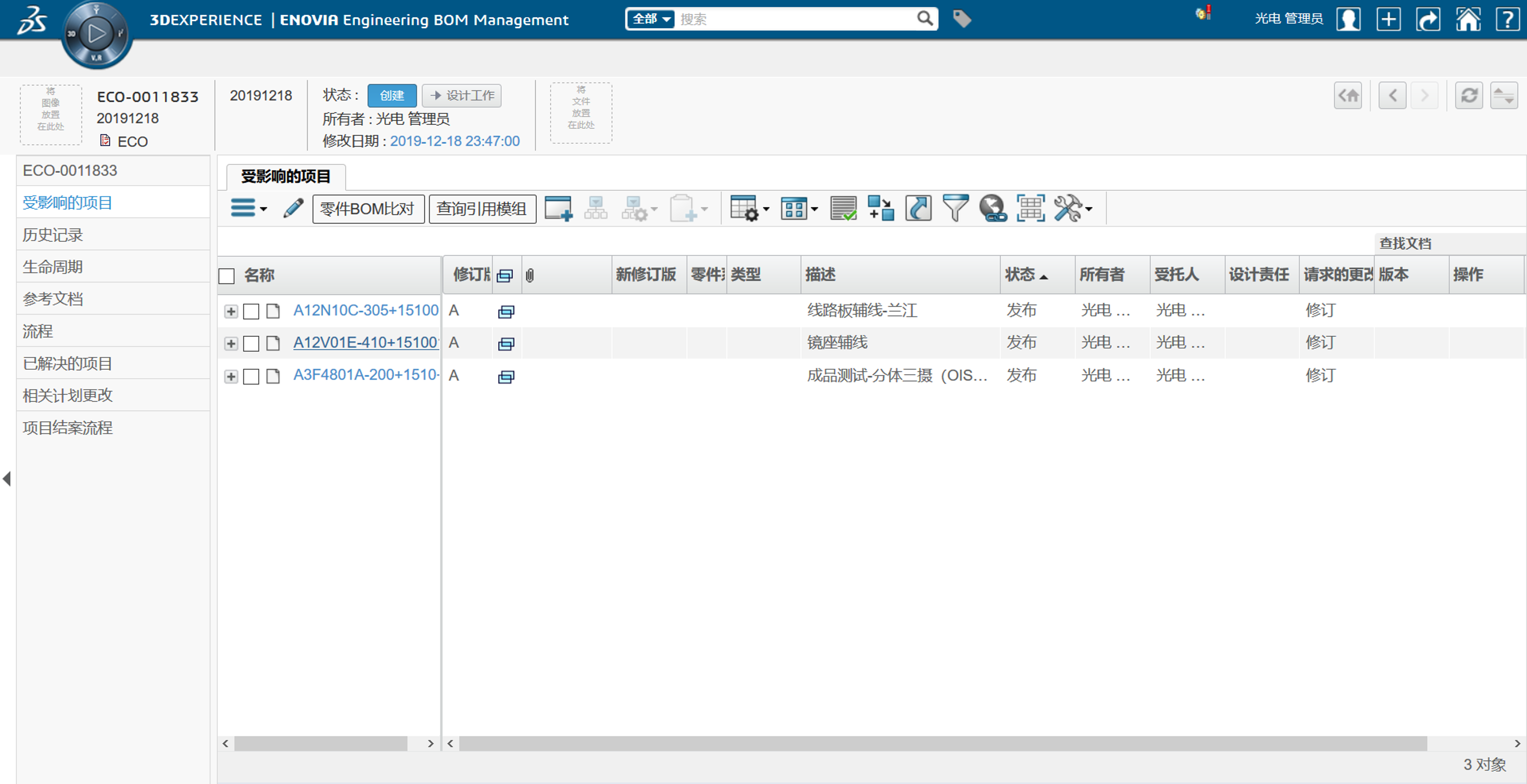Click the filter funnel icon

click(955, 209)
